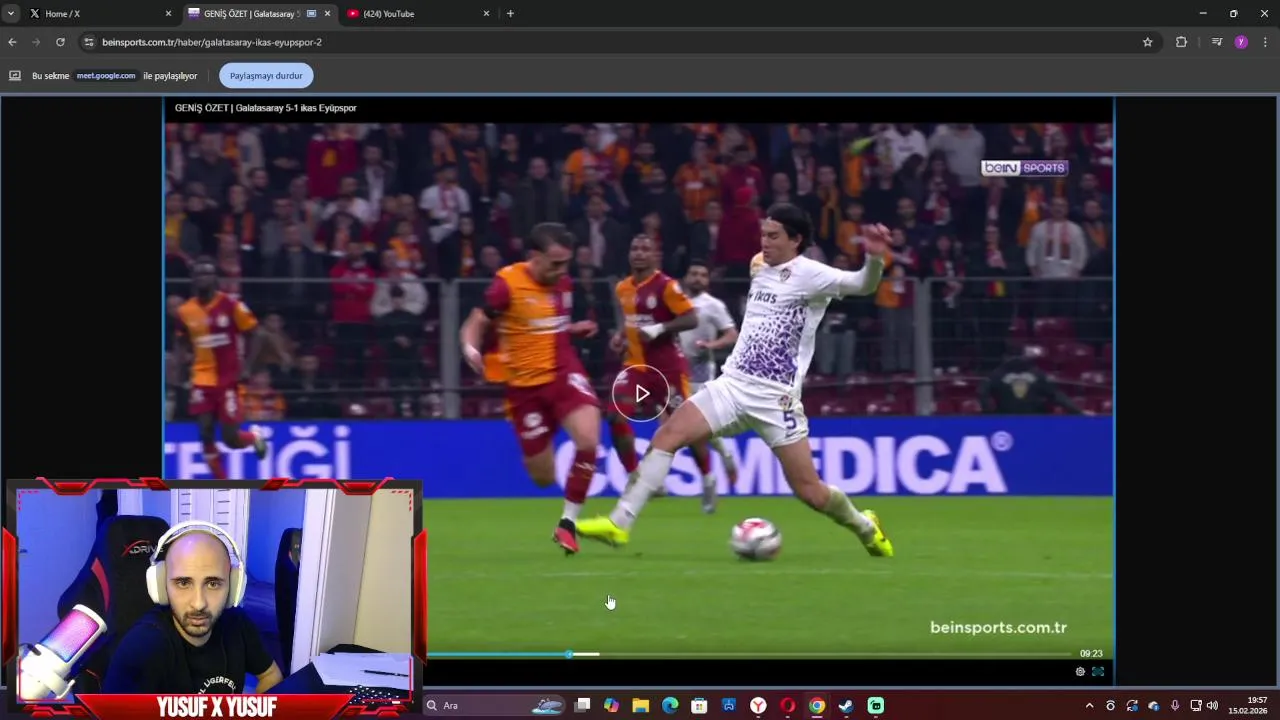Expand the tab search dropdown
Screen dimensions: 1280x720
tap(10, 14)
